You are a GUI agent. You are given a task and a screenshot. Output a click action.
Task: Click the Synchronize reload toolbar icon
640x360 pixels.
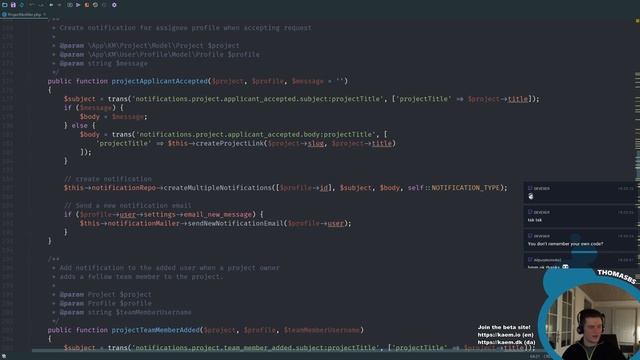pos(22,5)
